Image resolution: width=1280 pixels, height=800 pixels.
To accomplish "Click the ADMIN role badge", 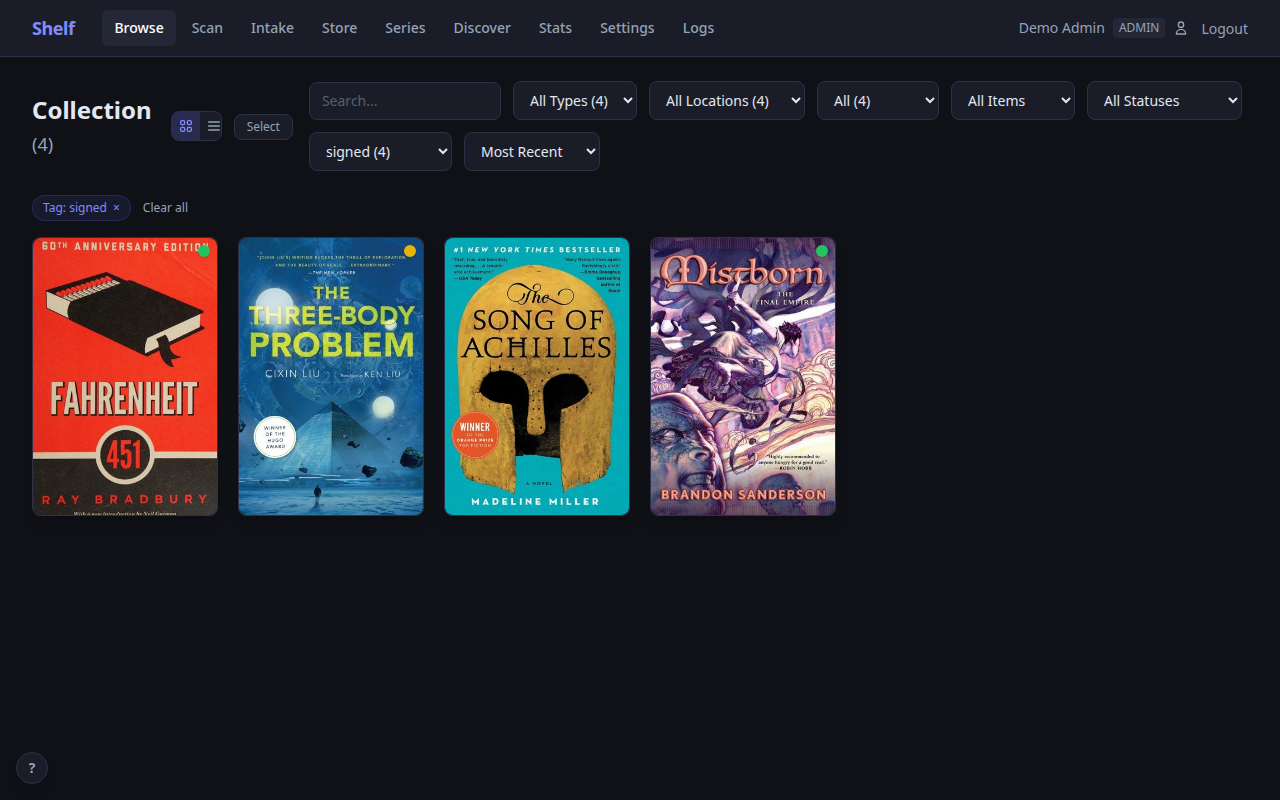I will 1139,28.
